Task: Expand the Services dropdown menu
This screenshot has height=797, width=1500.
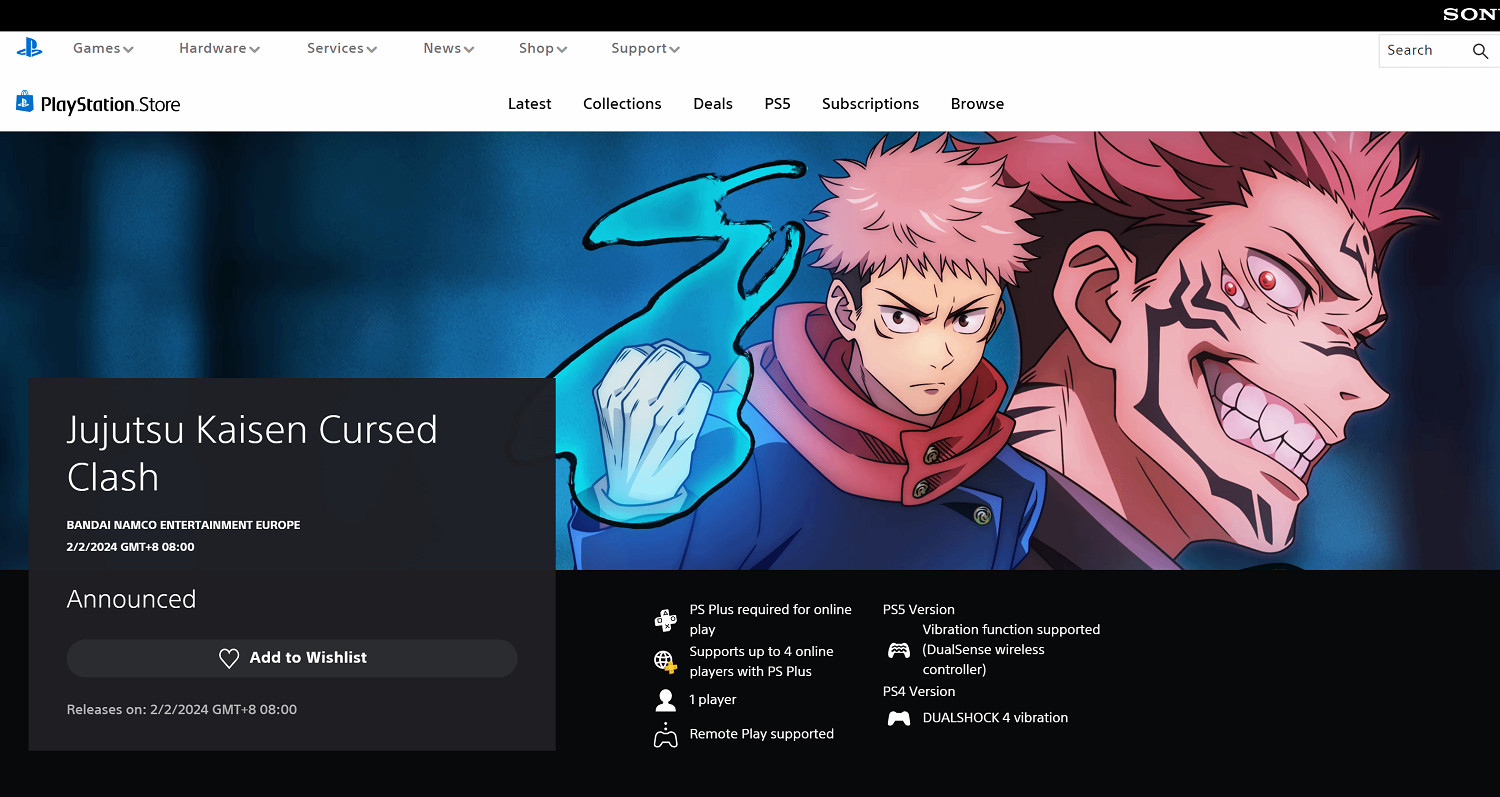Action: pyautogui.click(x=341, y=48)
